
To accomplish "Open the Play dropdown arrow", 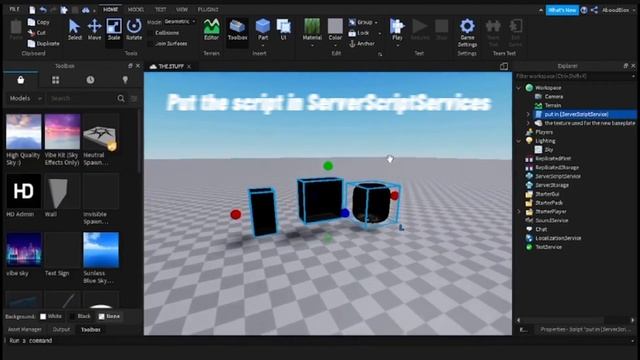I will [x=397, y=45].
